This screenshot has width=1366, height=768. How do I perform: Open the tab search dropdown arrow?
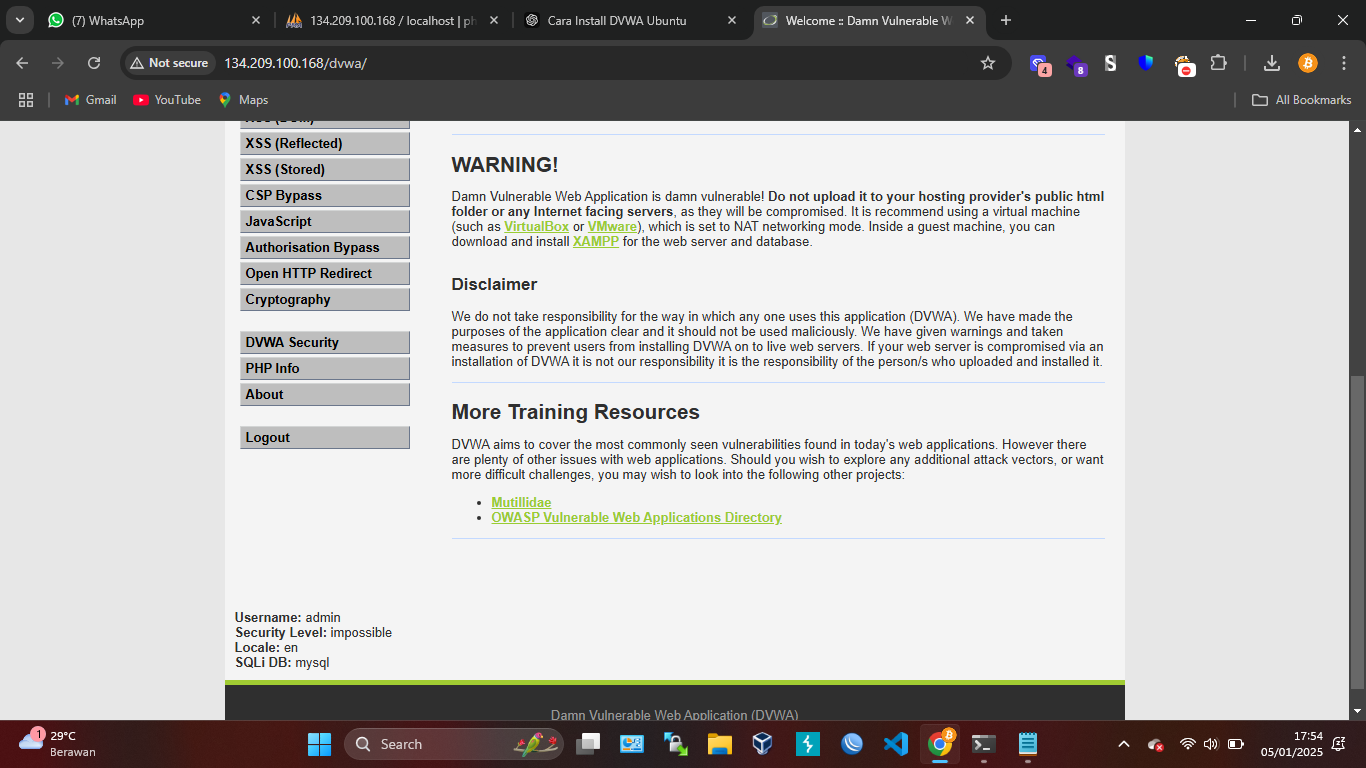click(x=19, y=20)
